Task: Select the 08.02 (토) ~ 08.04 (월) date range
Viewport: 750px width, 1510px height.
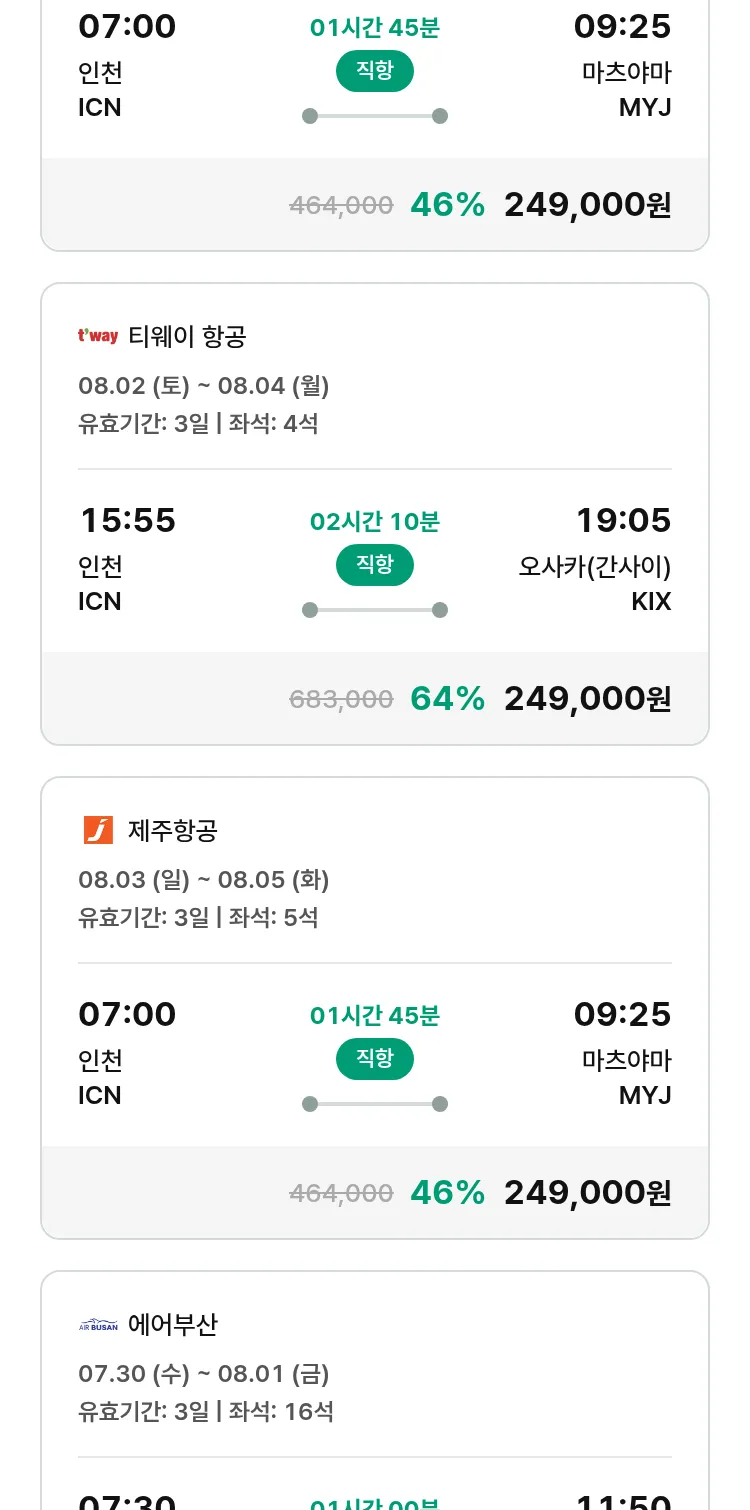Action: 204,386
